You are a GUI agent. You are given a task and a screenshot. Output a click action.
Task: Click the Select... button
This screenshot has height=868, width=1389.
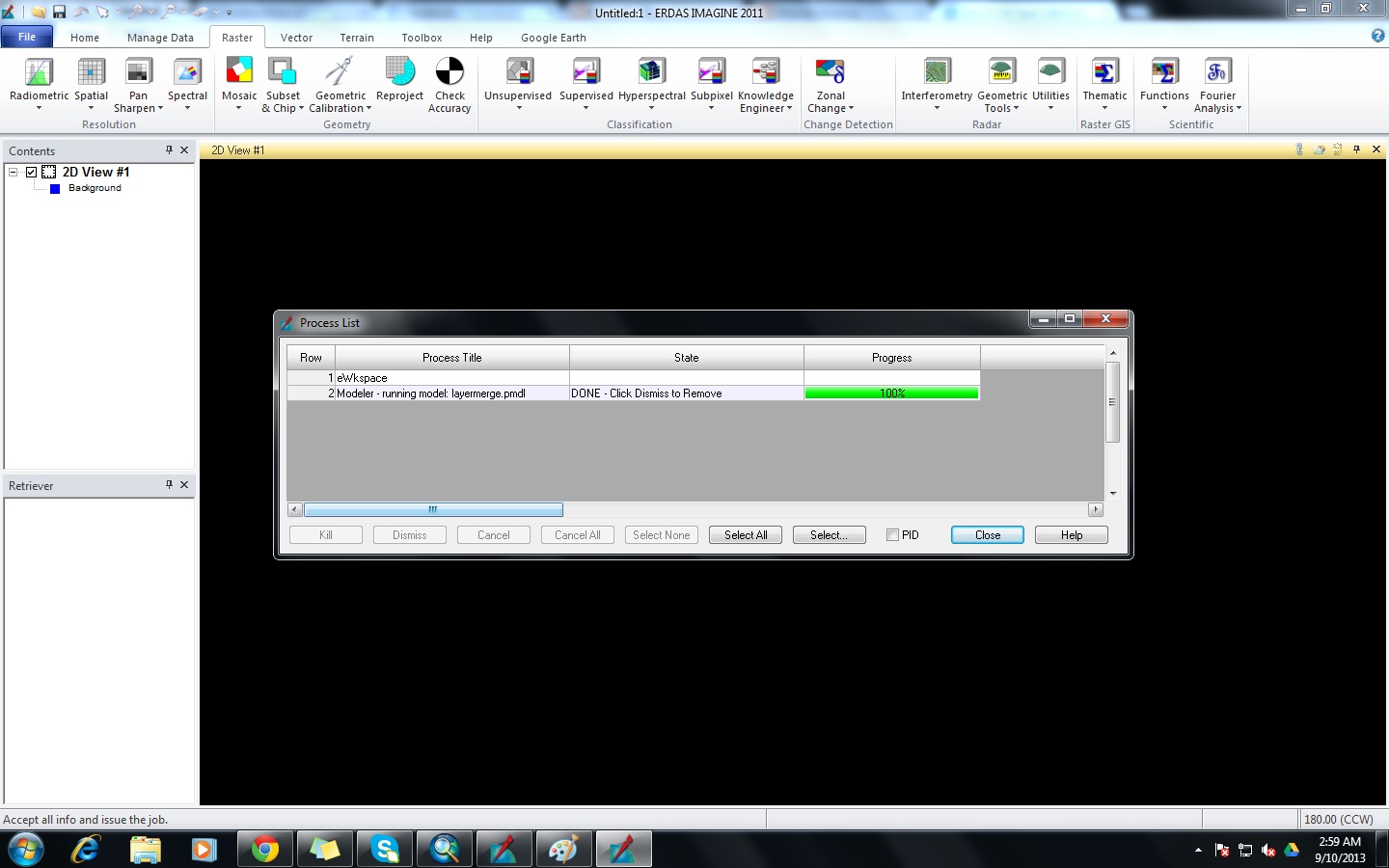click(830, 535)
